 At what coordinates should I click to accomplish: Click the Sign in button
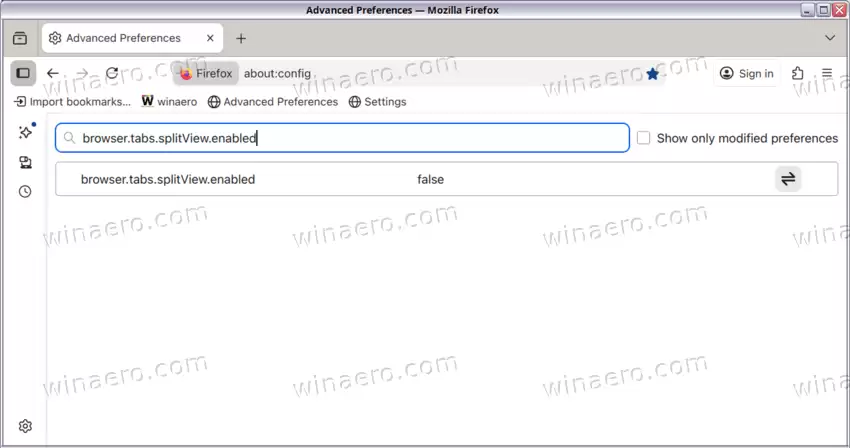747,73
